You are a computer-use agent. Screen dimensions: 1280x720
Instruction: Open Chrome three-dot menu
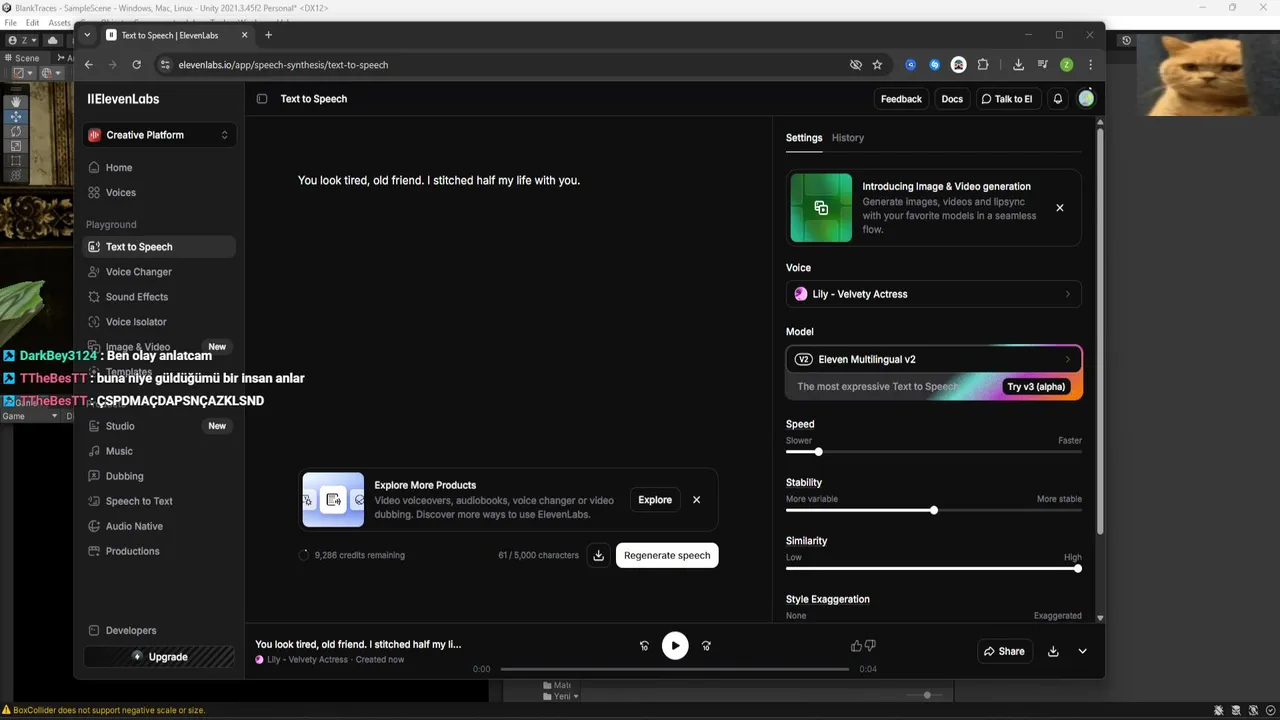point(1090,65)
